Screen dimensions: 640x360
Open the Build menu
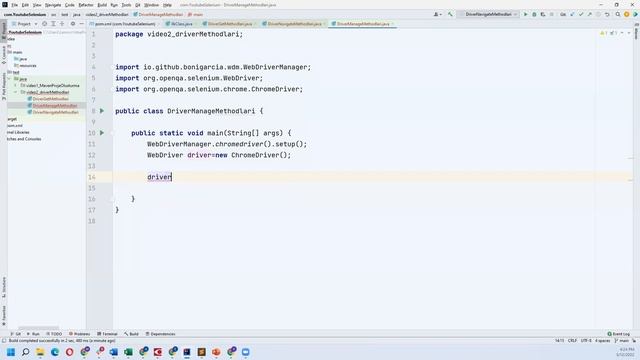pyautogui.click(x=102, y=5)
